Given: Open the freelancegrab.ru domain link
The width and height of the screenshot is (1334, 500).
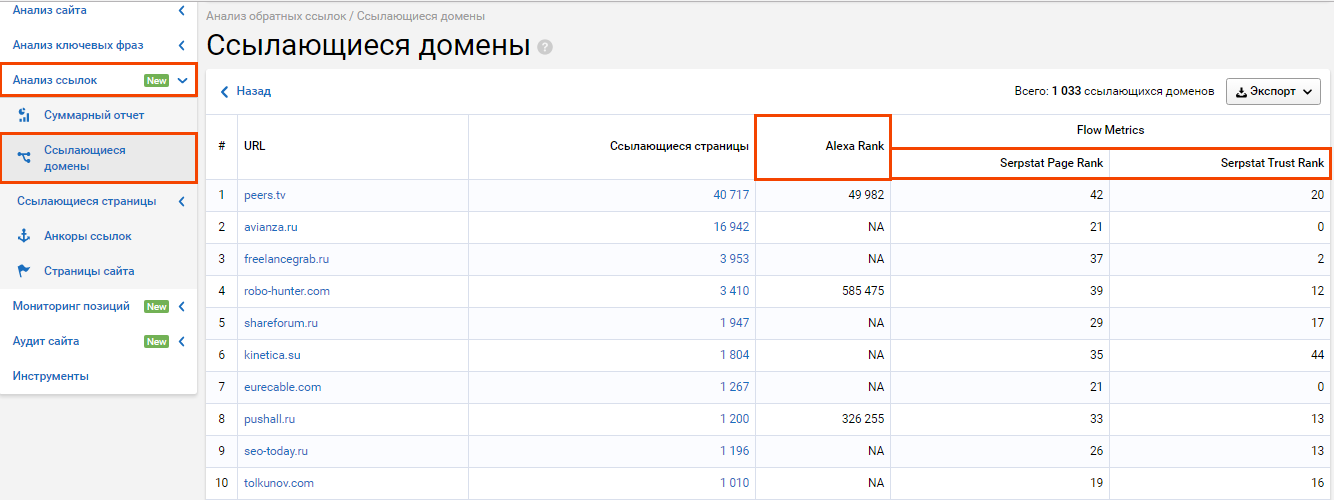Looking at the screenshot, I should pos(286,259).
